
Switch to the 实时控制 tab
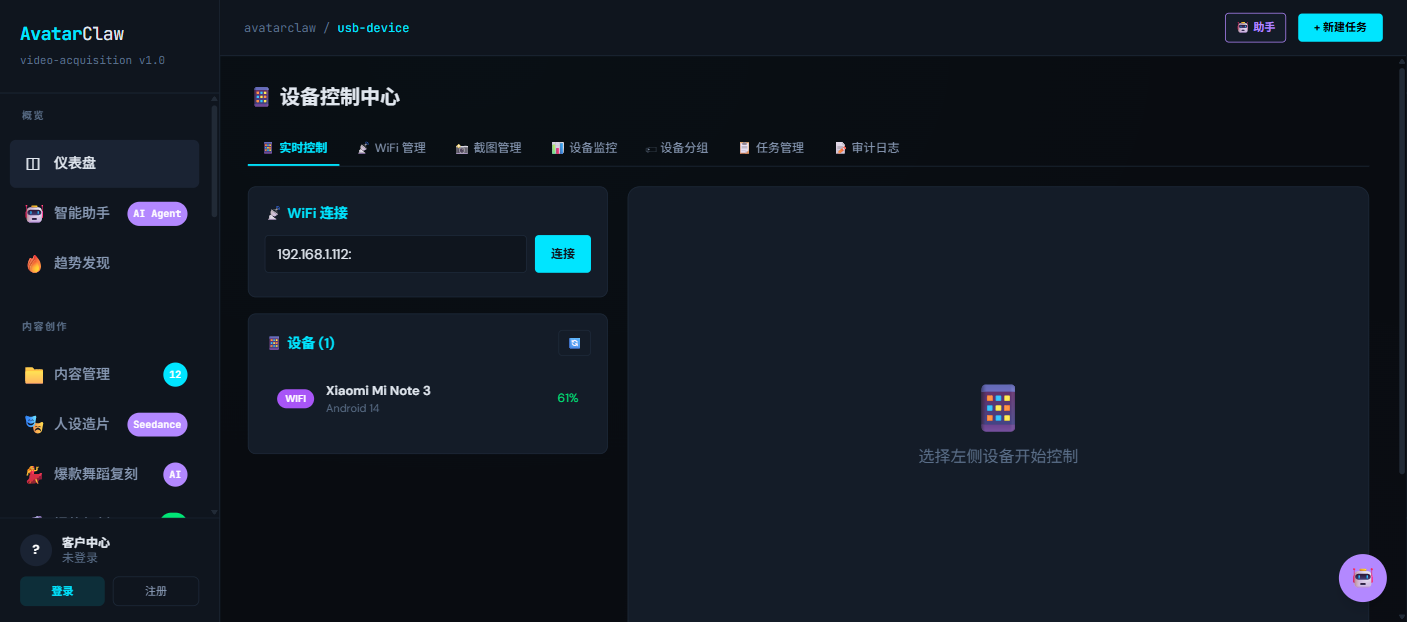point(294,148)
